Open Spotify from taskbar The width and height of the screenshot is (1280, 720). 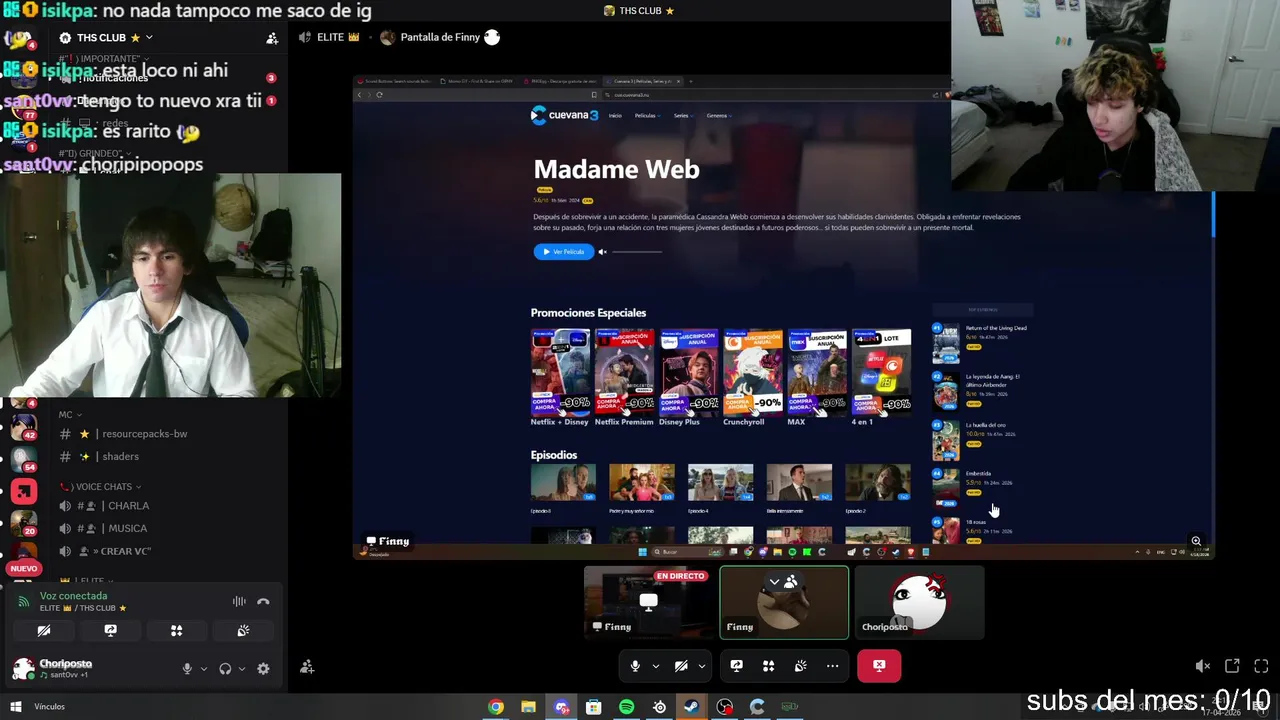pos(626,707)
